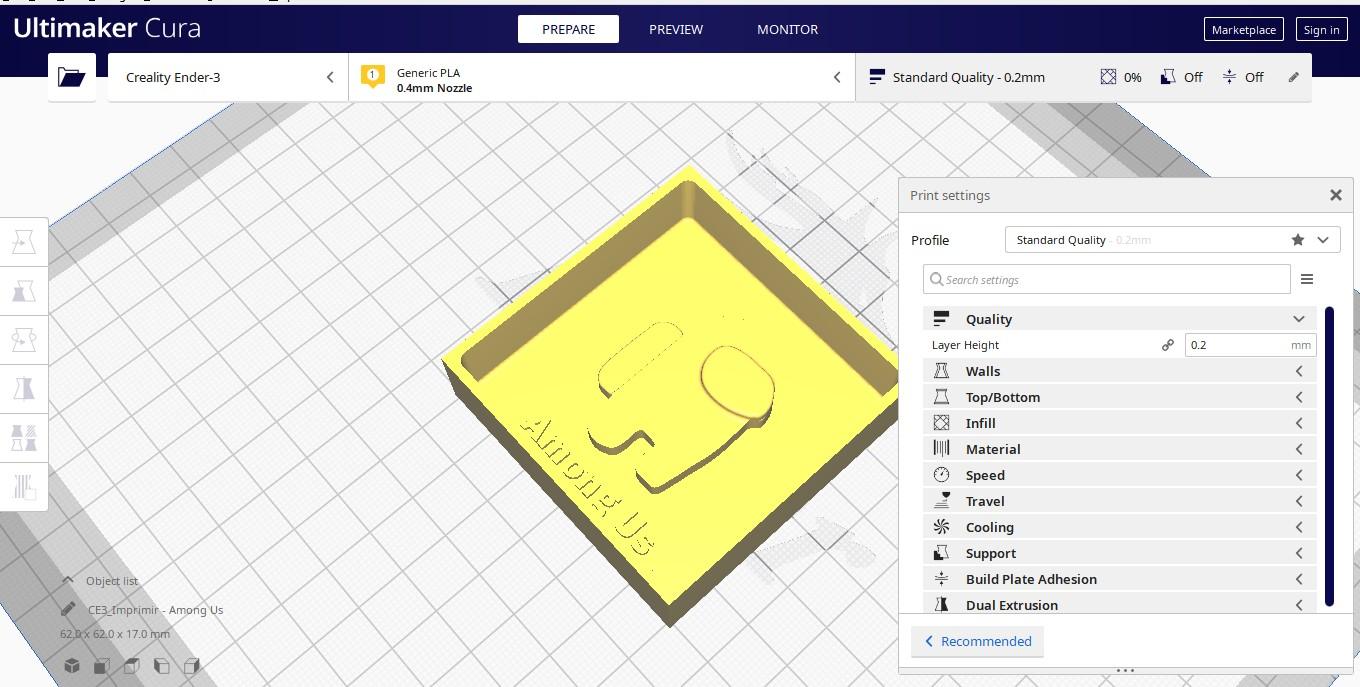Select the Scale tool in left toolbar
The width and height of the screenshot is (1360, 687).
pyautogui.click(x=24, y=292)
